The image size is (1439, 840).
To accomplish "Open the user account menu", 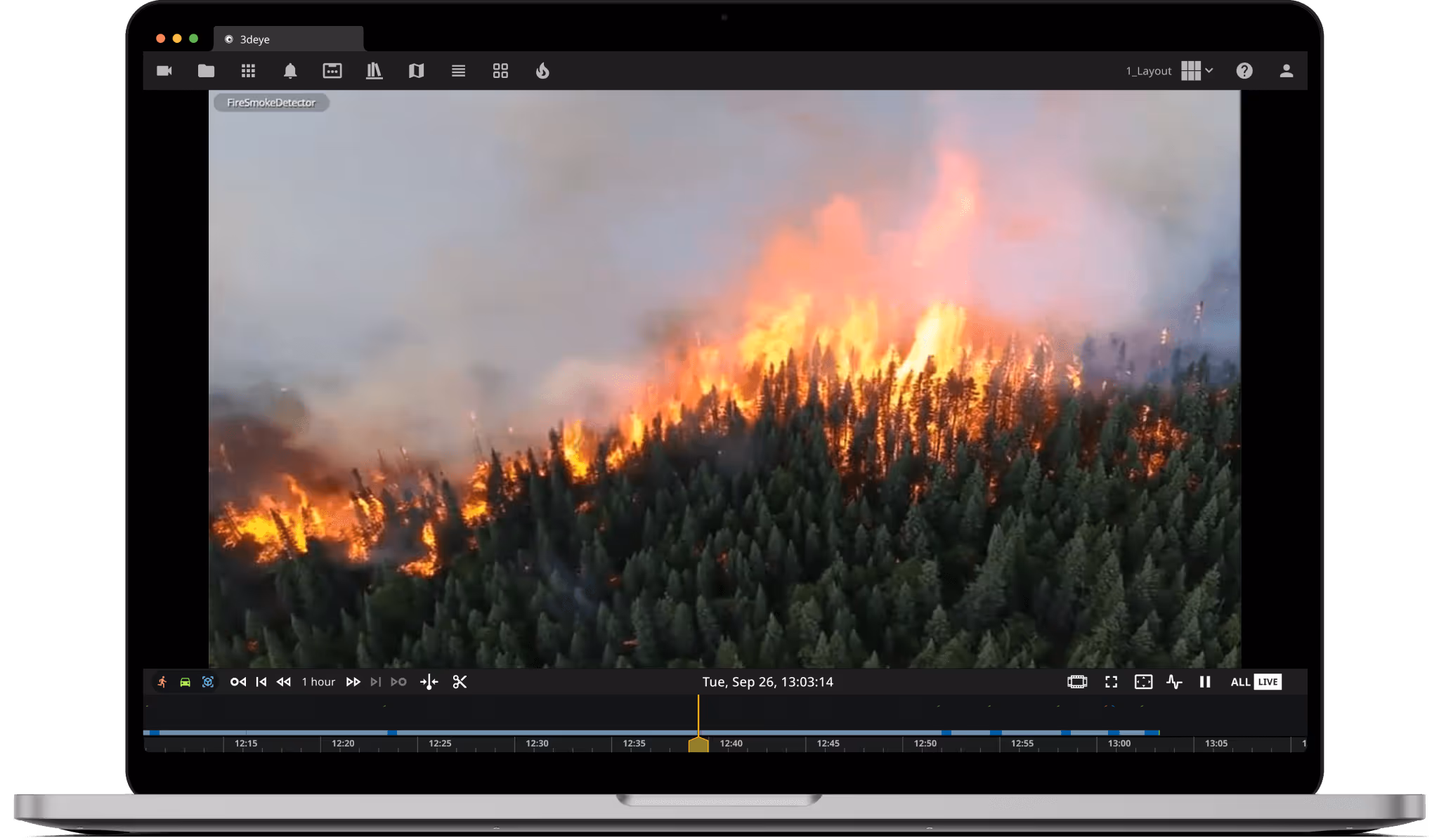I will [x=1286, y=71].
